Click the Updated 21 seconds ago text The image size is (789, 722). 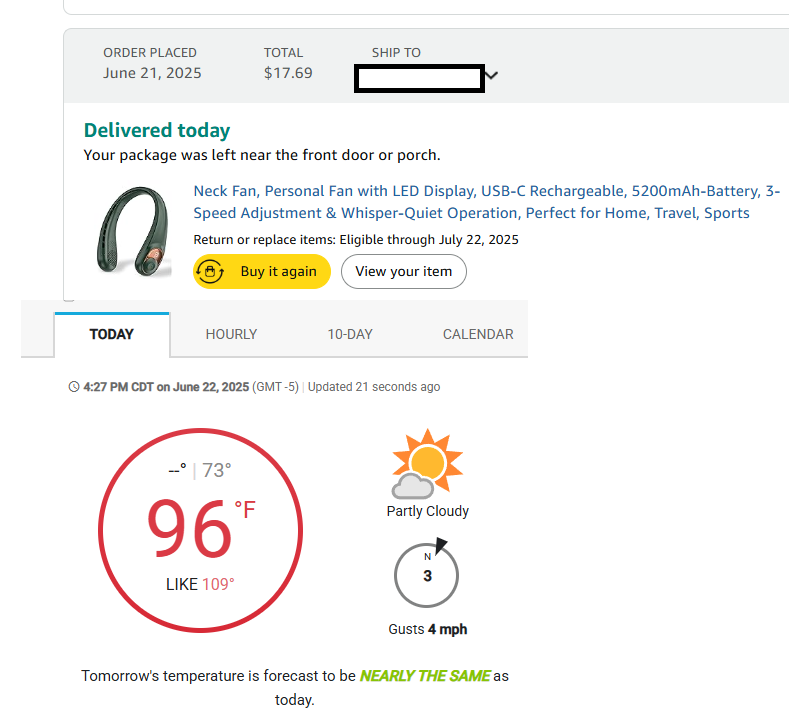(374, 387)
